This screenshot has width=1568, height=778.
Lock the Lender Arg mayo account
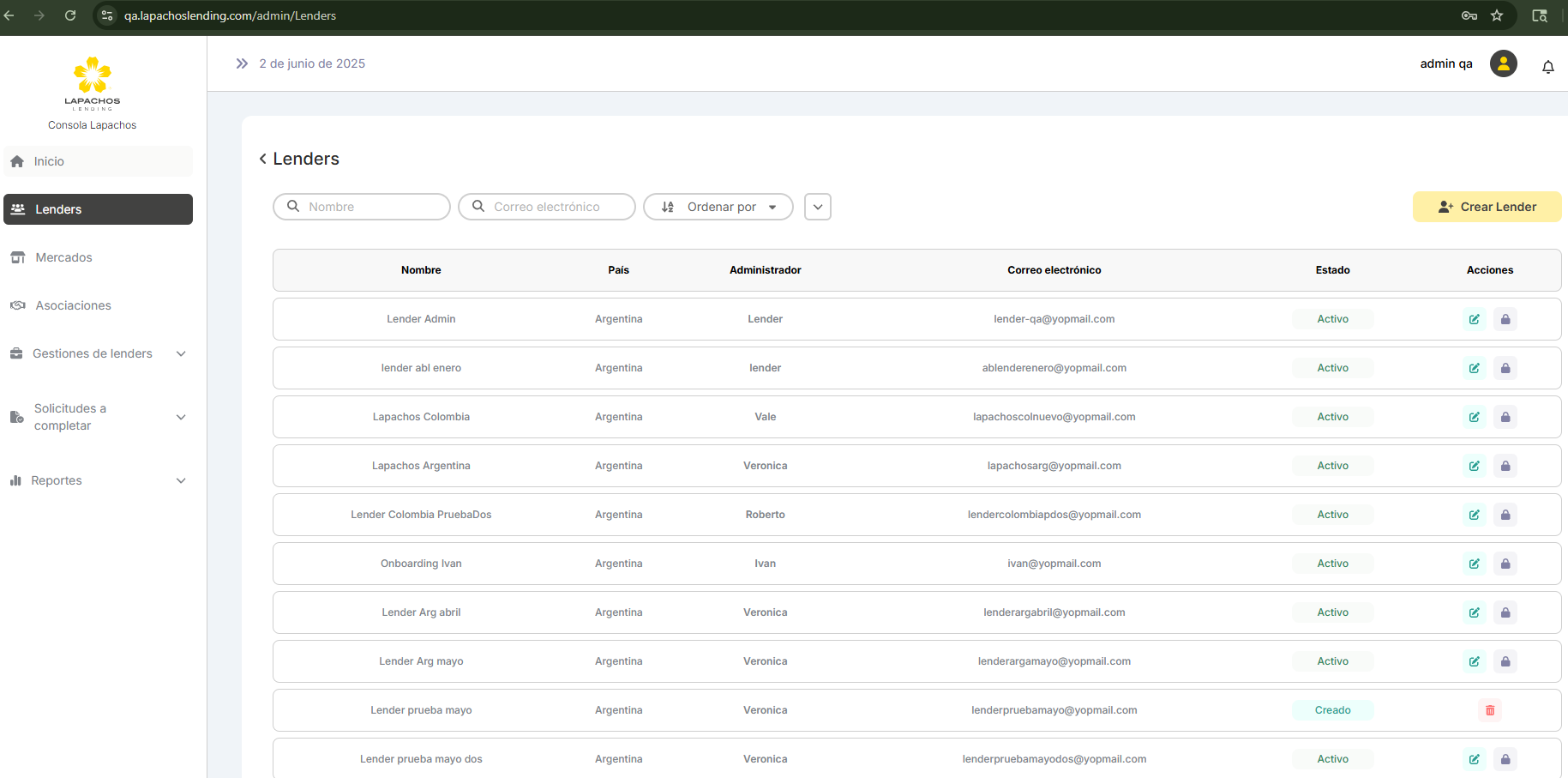point(1505,661)
